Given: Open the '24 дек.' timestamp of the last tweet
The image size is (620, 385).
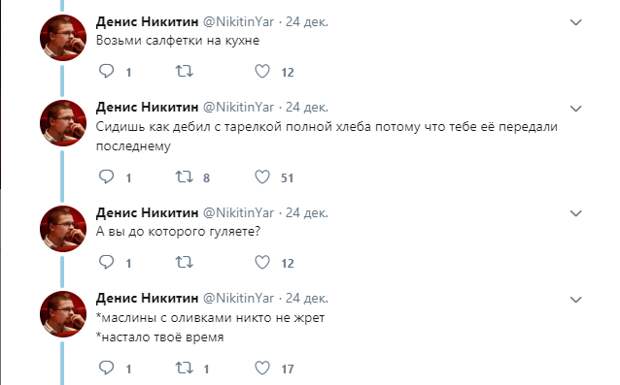Looking at the screenshot, I should click(307, 298).
